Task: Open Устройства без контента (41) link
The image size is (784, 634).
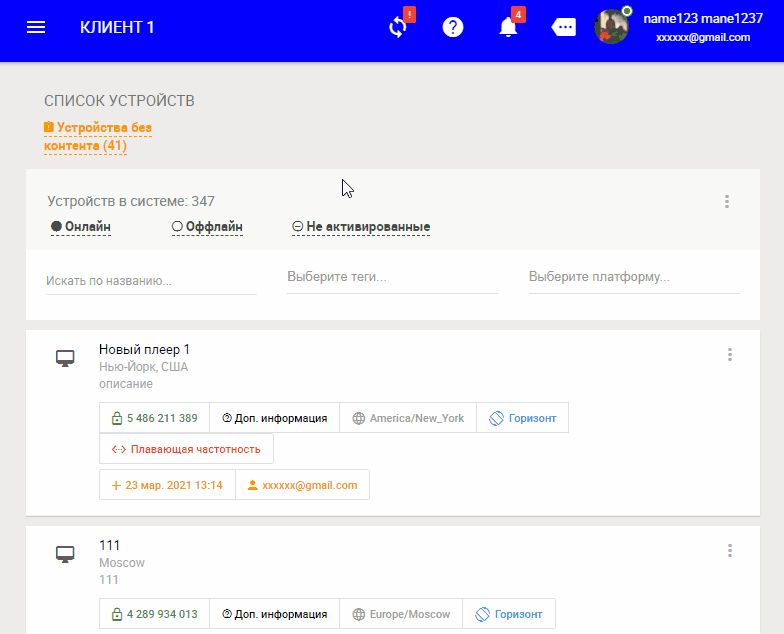Action: click(x=98, y=137)
